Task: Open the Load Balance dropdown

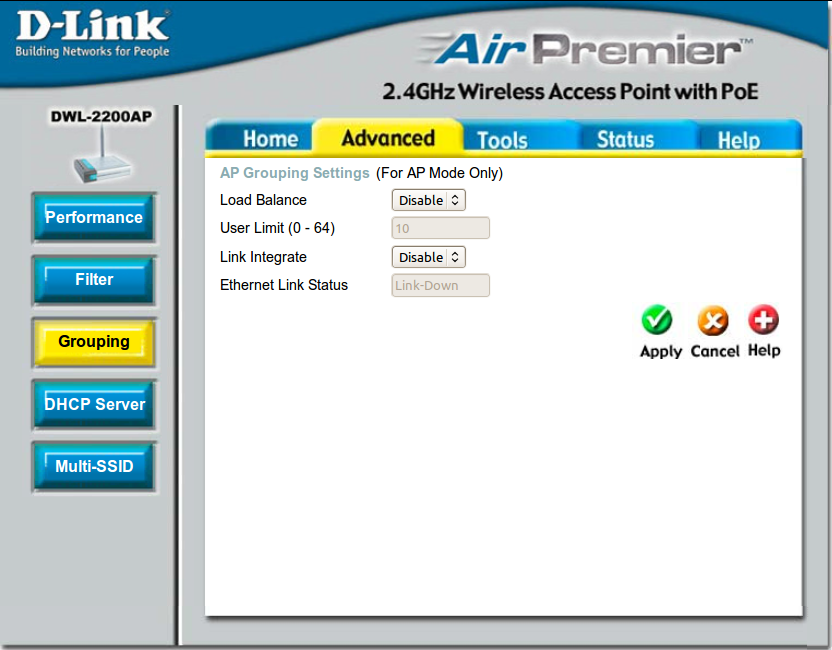Action: (x=428, y=200)
